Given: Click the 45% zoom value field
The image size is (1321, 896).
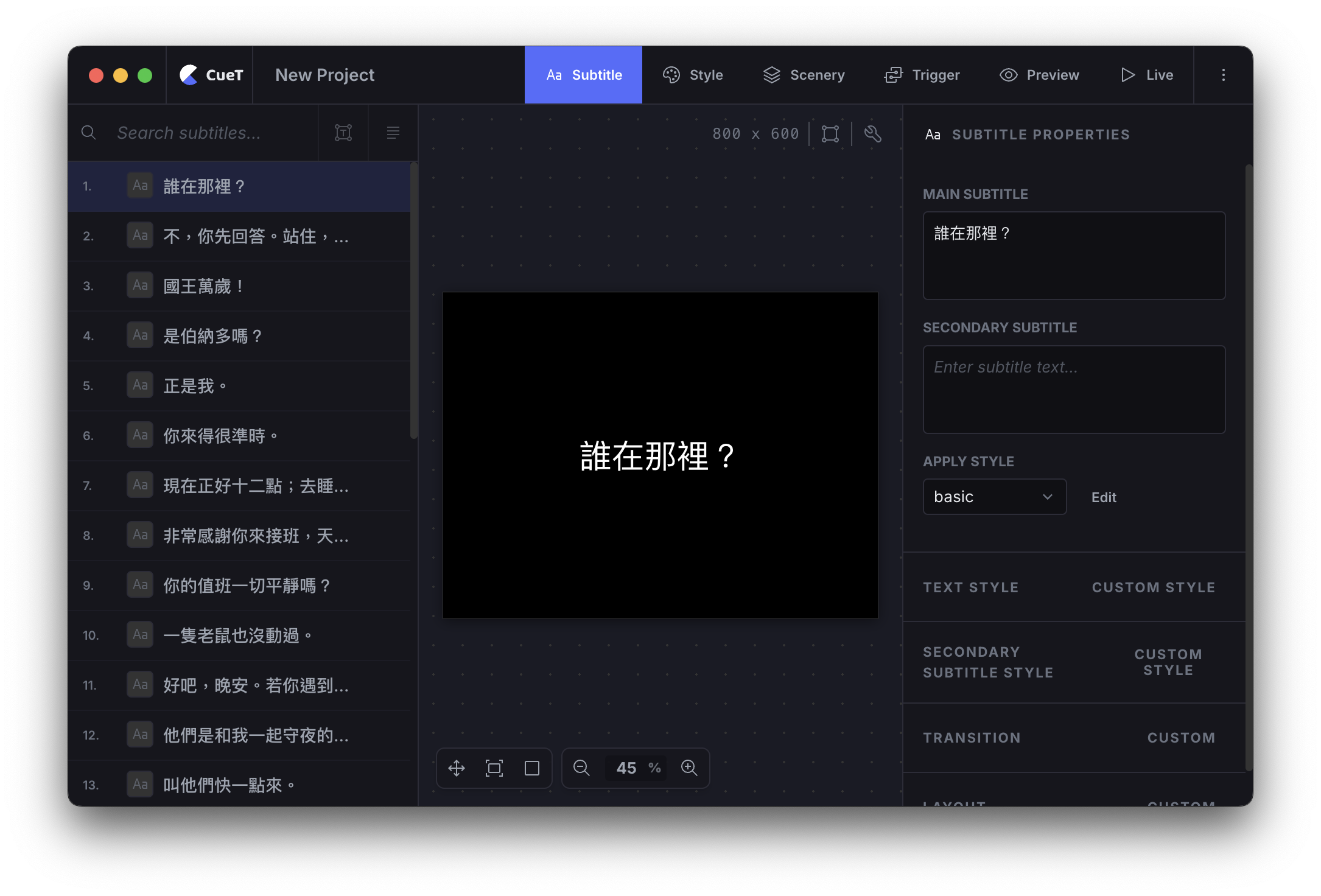Looking at the screenshot, I should tap(627, 768).
